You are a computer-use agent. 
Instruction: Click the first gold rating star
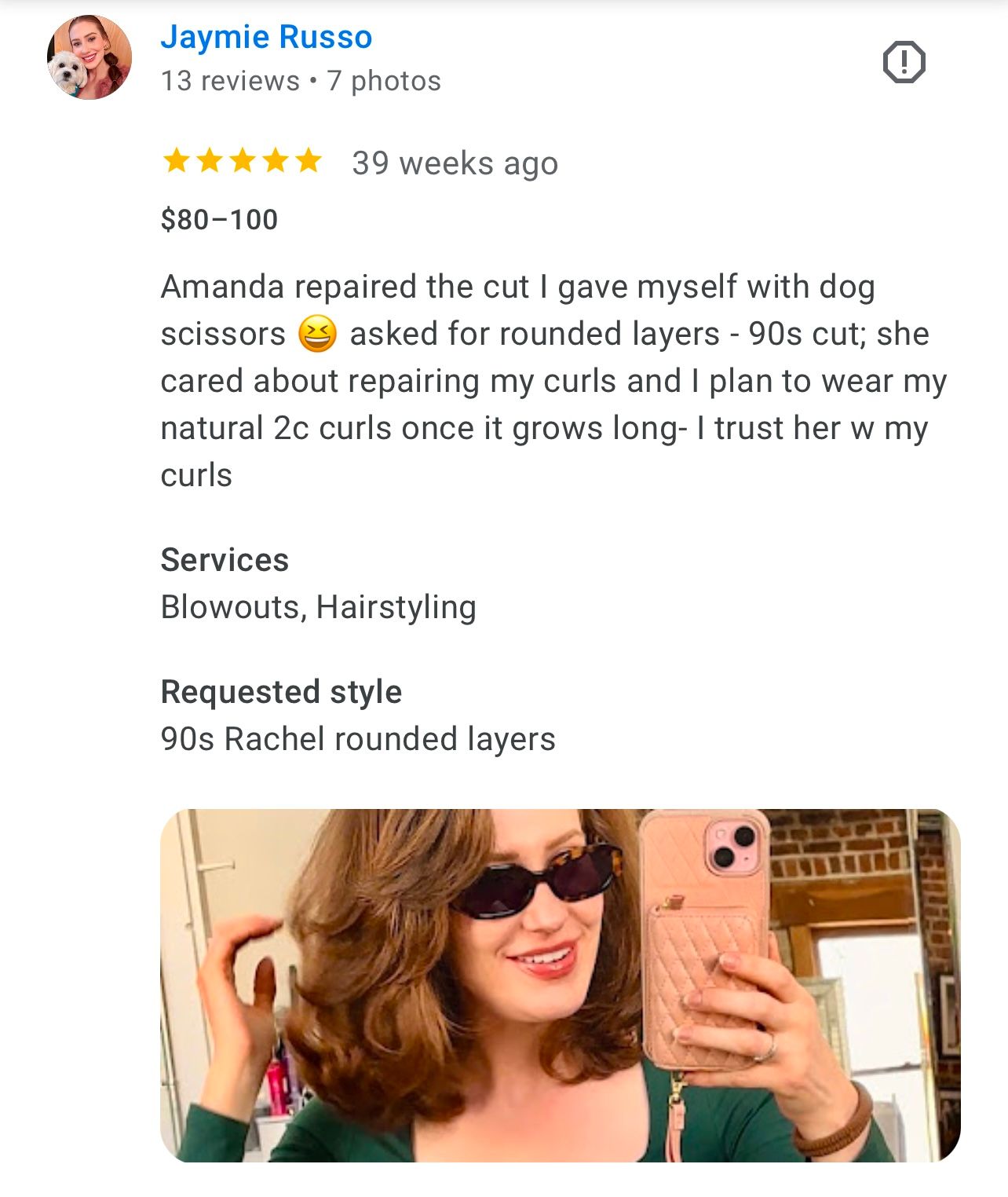point(176,161)
